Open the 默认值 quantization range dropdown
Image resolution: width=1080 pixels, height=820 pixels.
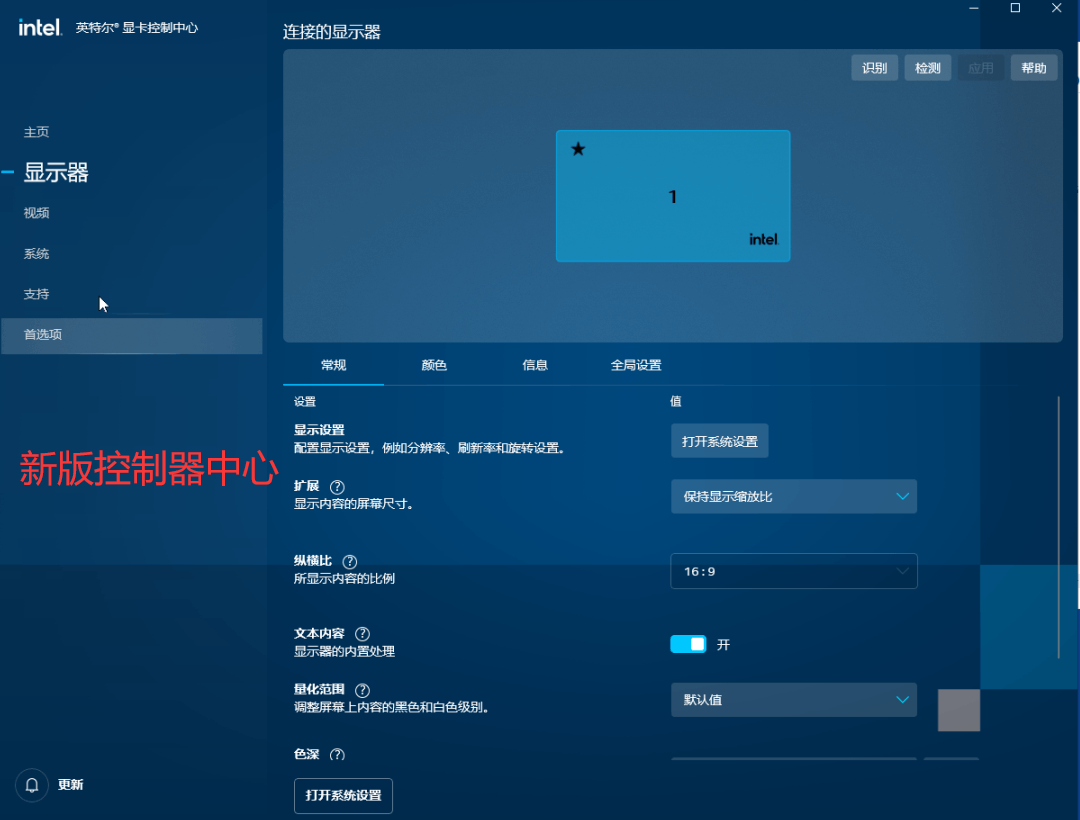point(793,700)
